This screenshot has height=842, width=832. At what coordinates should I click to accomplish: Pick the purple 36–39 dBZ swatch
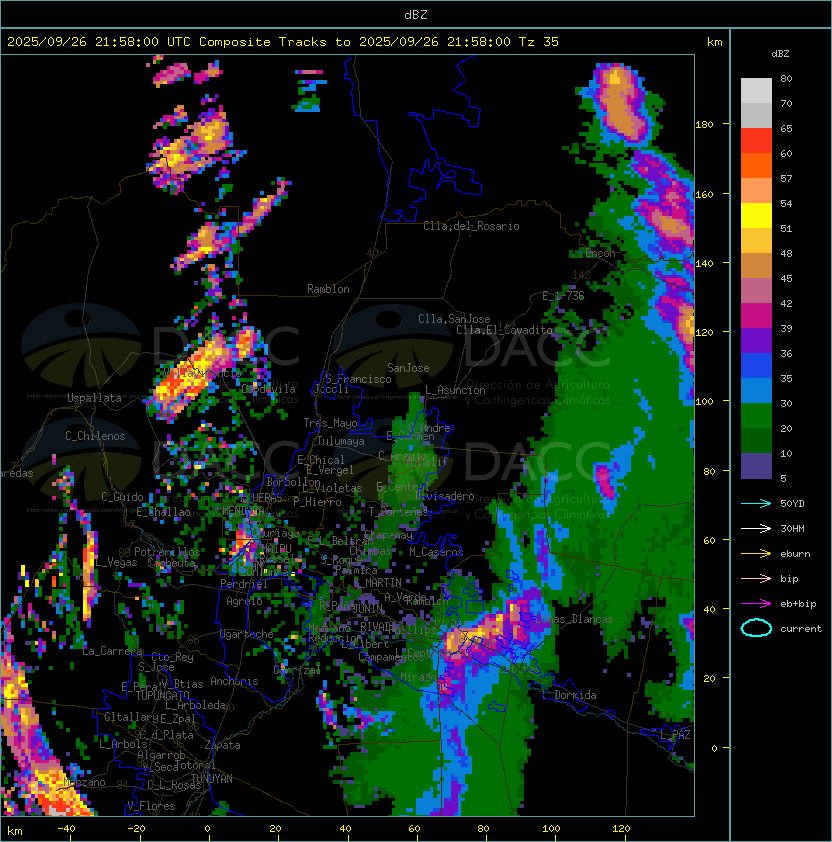(756, 341)
